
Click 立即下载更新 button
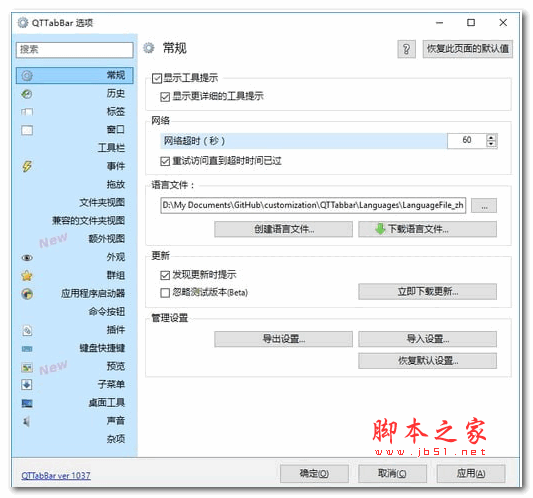click(427, 292)
